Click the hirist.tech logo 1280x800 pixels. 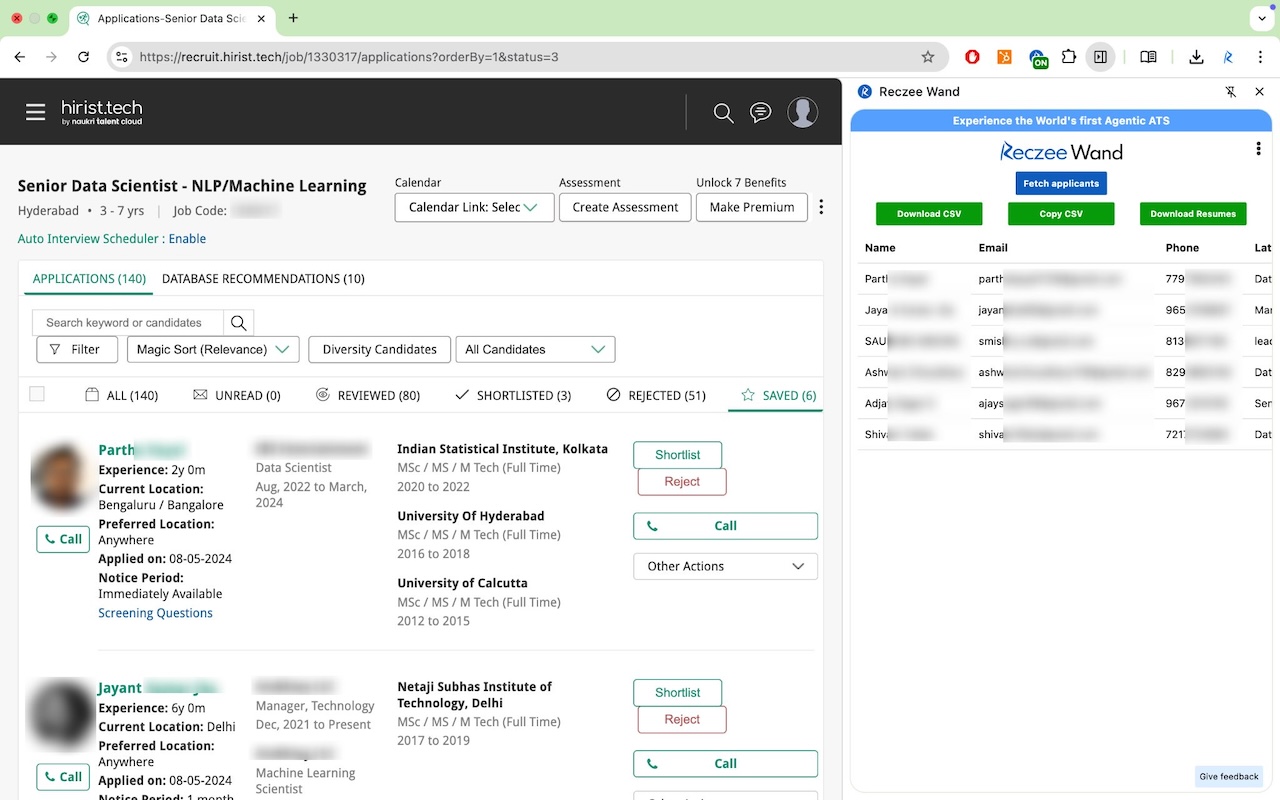[102, 112]
